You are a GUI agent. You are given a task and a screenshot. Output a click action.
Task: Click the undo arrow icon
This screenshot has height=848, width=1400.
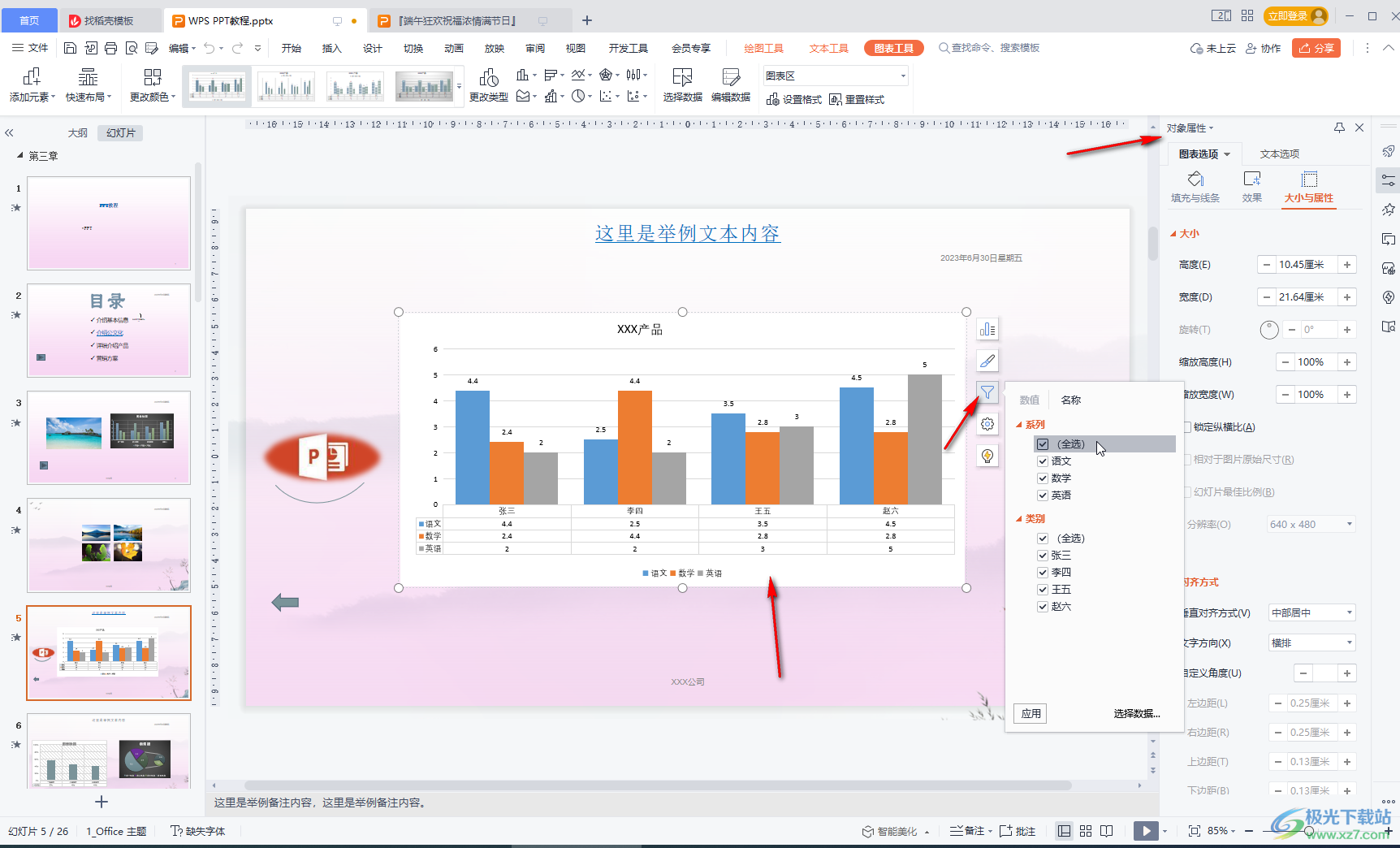(210, 48)
